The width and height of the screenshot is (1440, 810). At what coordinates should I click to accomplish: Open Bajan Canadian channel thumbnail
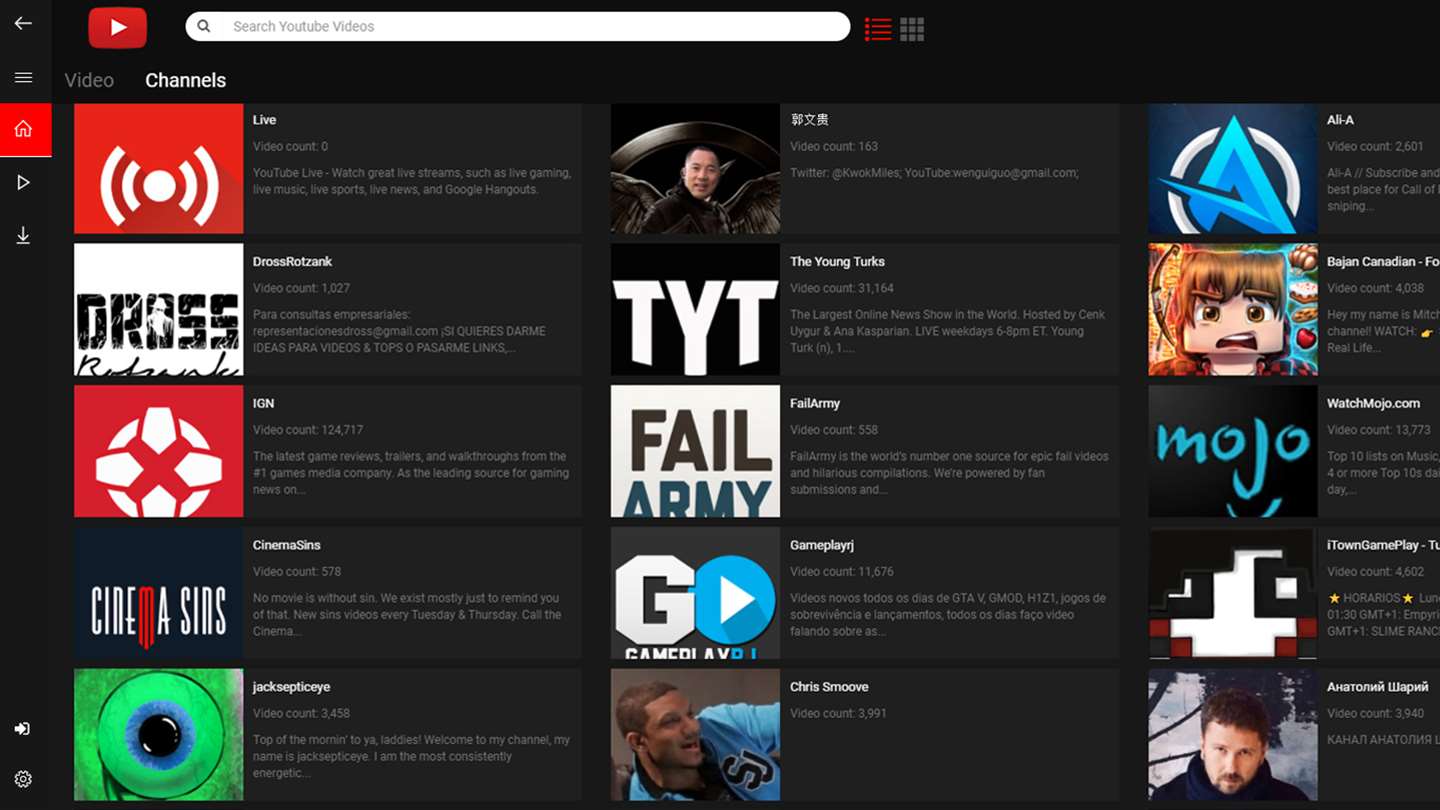pos(1233,310)
